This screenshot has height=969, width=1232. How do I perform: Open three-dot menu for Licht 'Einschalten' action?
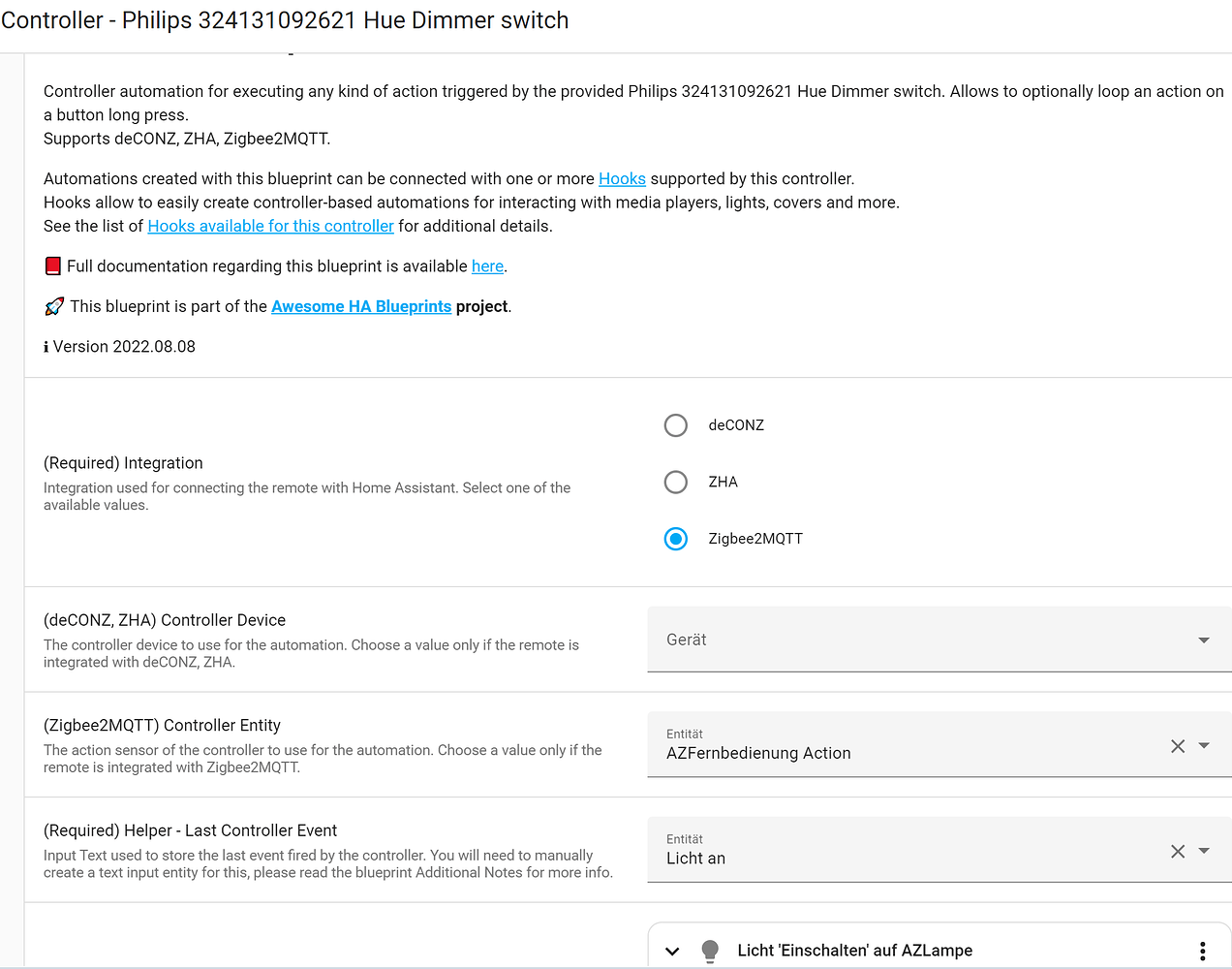[1202, 951]
